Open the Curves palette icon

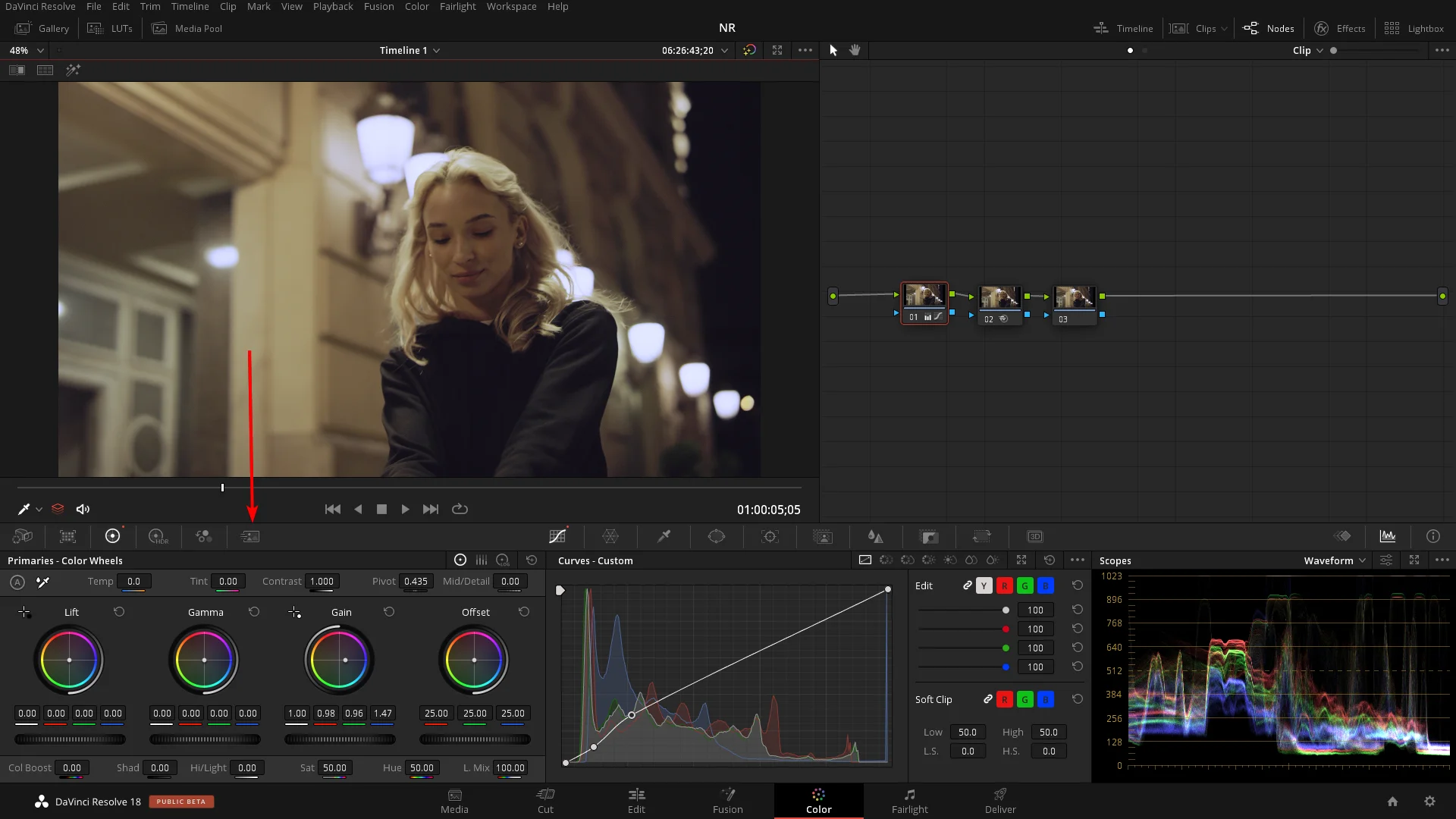(557, 536)
